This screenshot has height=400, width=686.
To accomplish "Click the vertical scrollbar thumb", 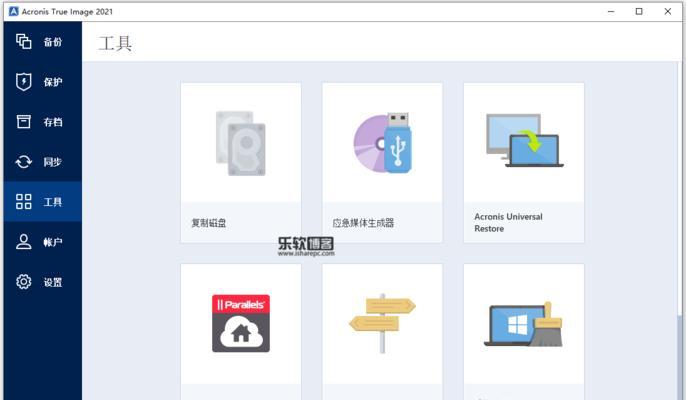I will (x=679, y=357).
